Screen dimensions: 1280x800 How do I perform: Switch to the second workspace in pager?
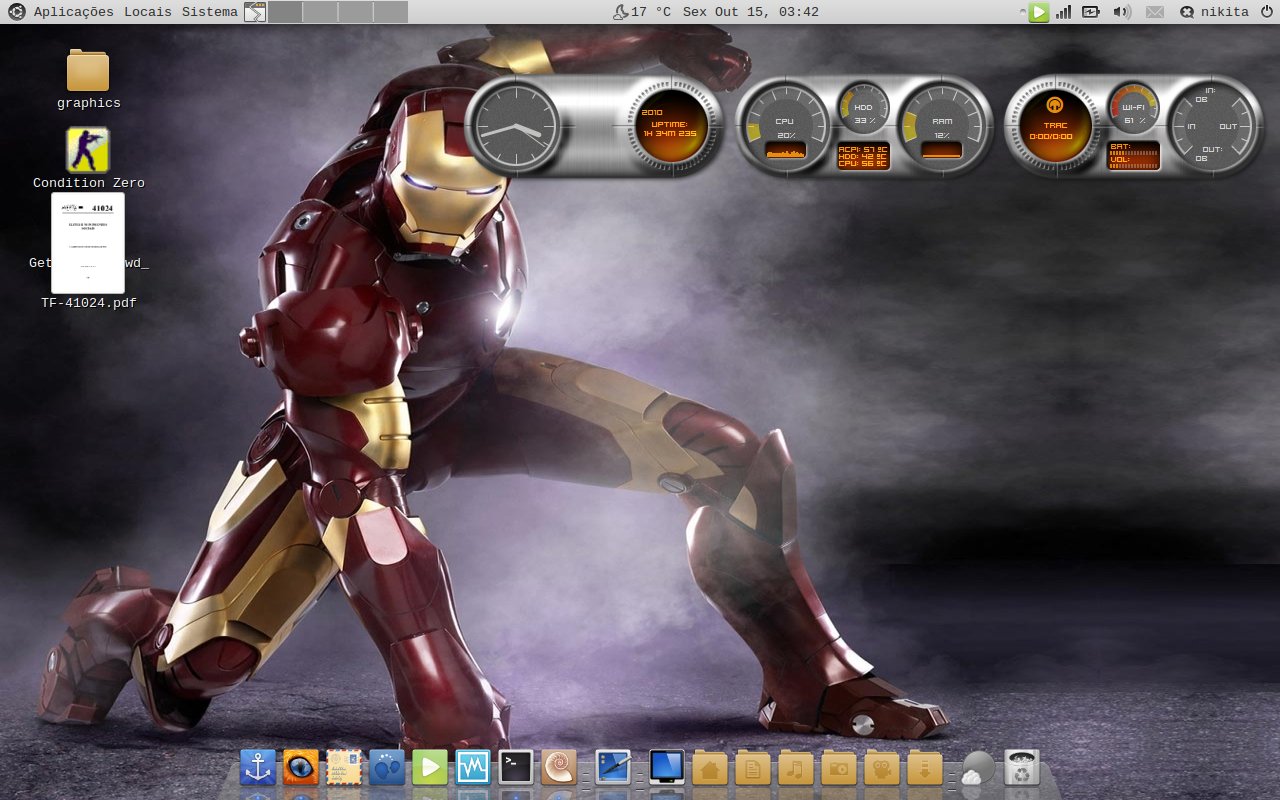pos(320,12)
